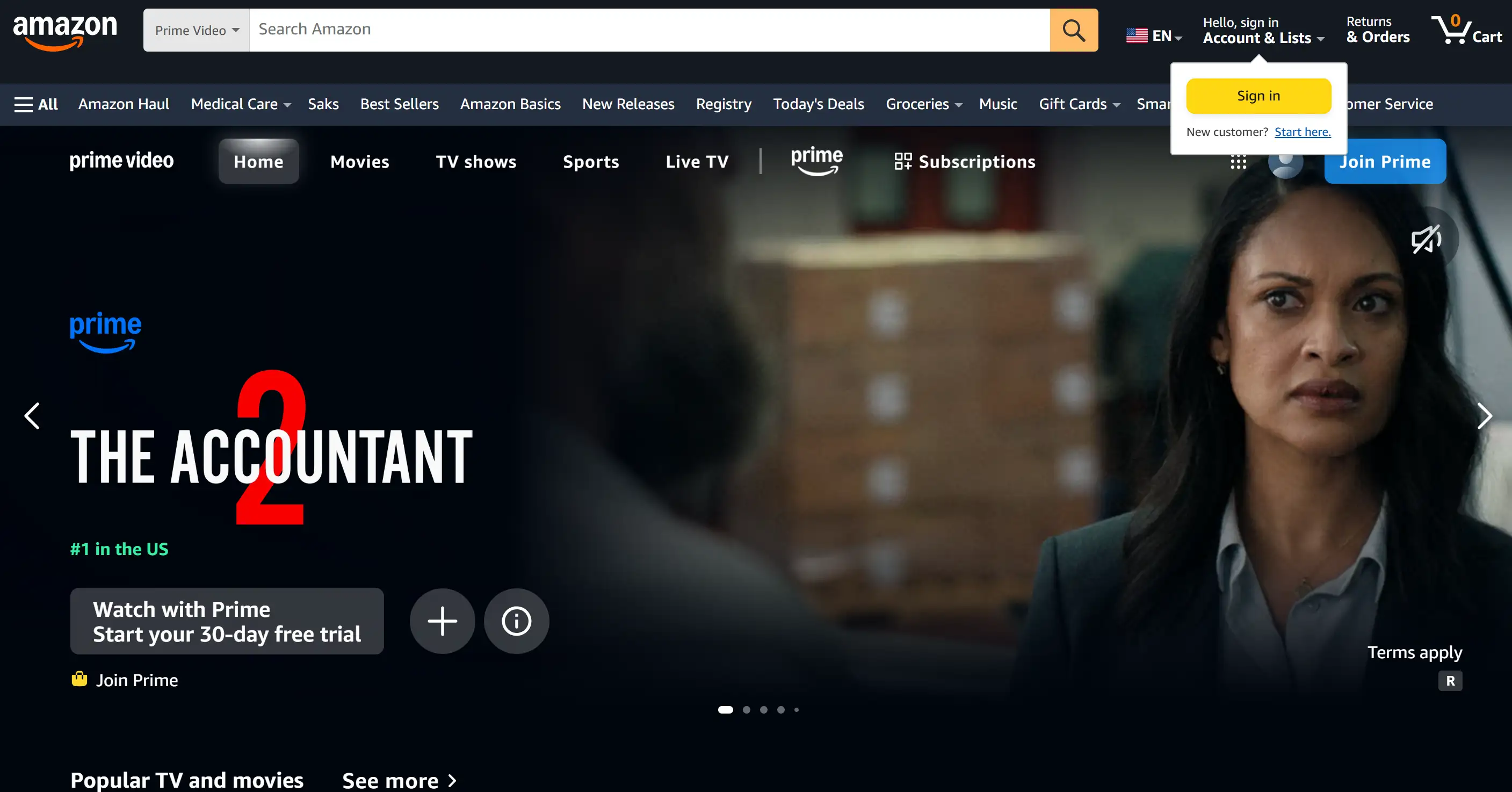The image size is (1512, 792).
Task: Click the Start here link
Action: click(x=1303, y=132)
